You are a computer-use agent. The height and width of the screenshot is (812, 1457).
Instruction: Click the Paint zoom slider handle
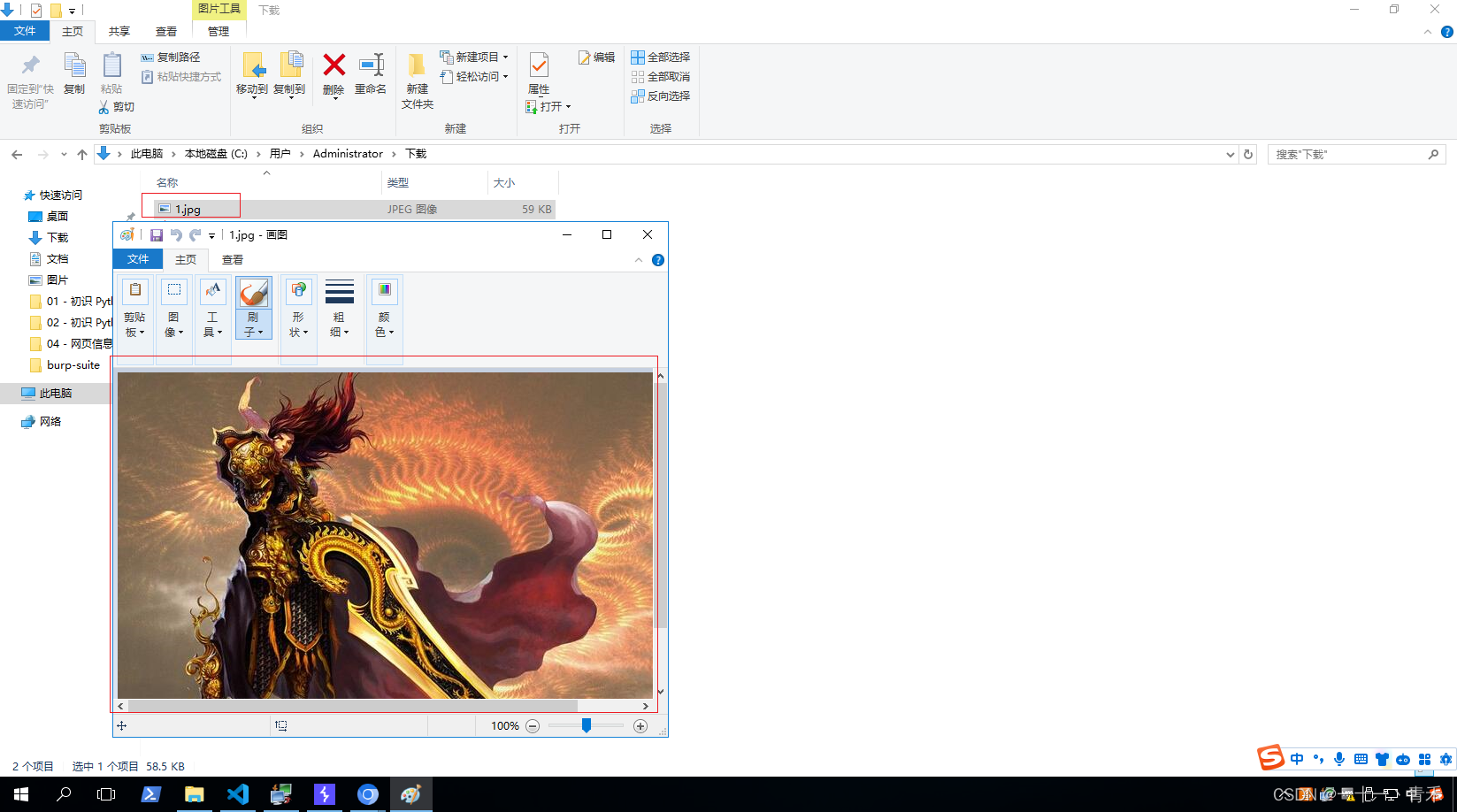tap(587, 725)
